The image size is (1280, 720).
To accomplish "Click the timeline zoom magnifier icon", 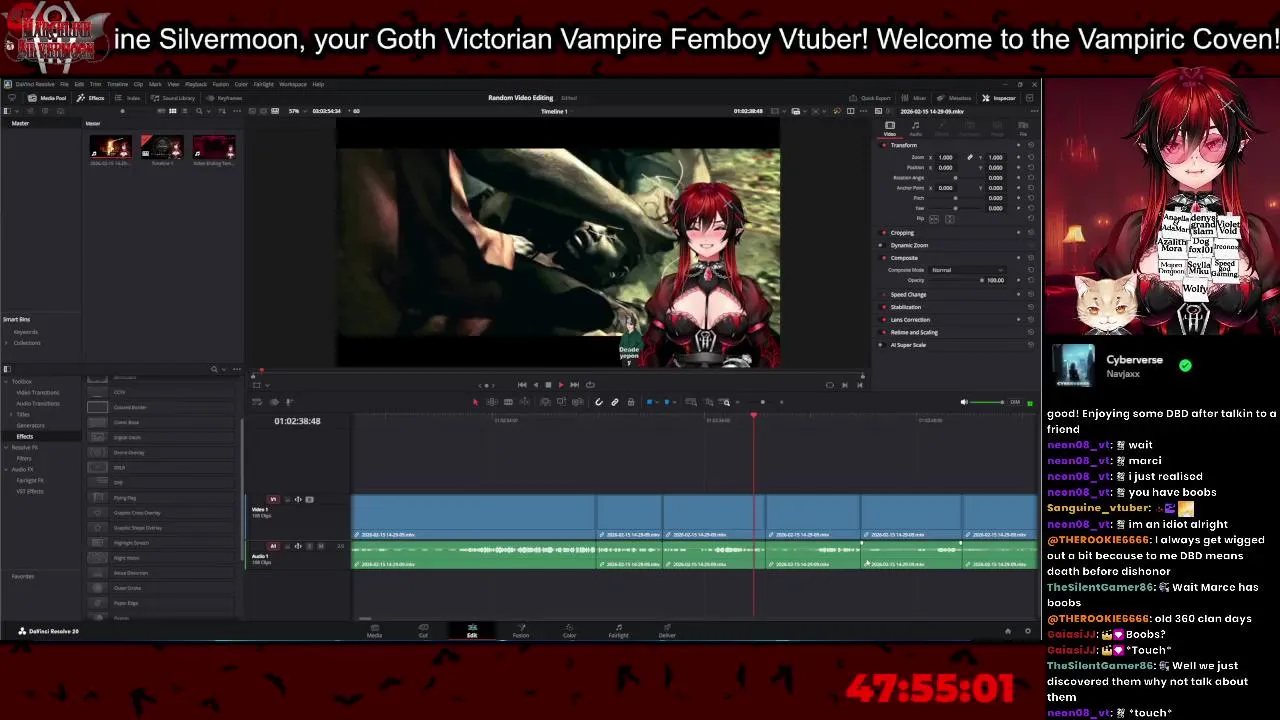I will point(725,402).
